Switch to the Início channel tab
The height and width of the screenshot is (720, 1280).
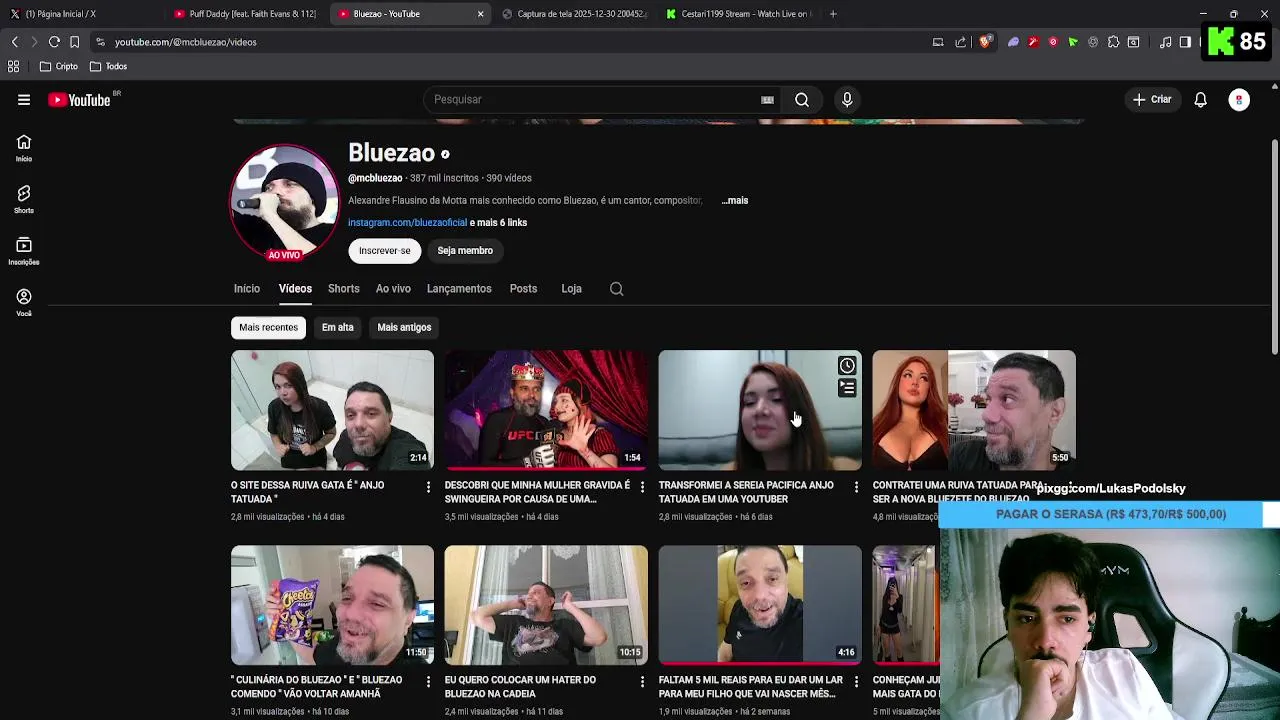[247, 289]
